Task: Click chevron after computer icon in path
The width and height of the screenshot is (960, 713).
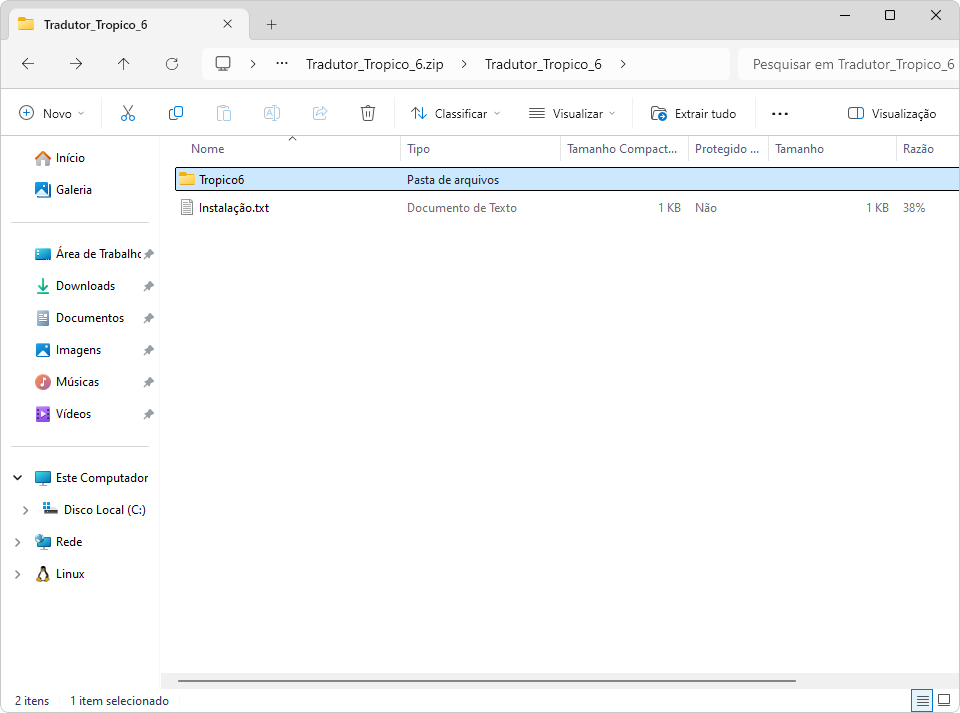Action: (x=253, y=64)
